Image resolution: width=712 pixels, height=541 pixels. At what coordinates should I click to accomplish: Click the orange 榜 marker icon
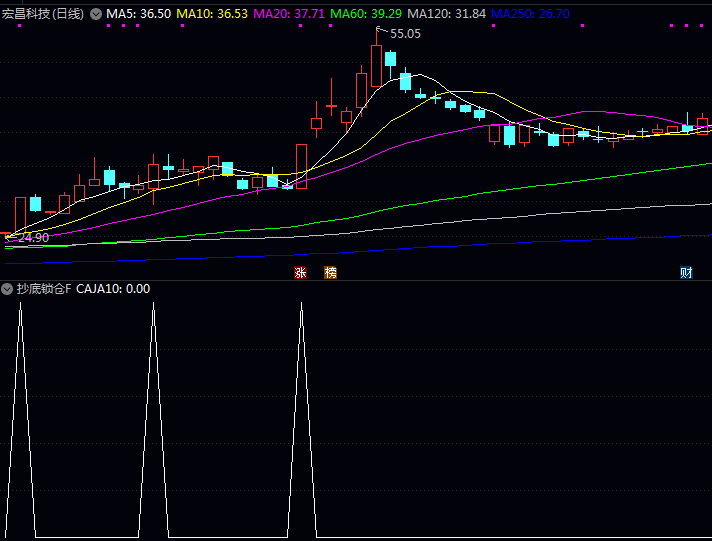(330, 273)
